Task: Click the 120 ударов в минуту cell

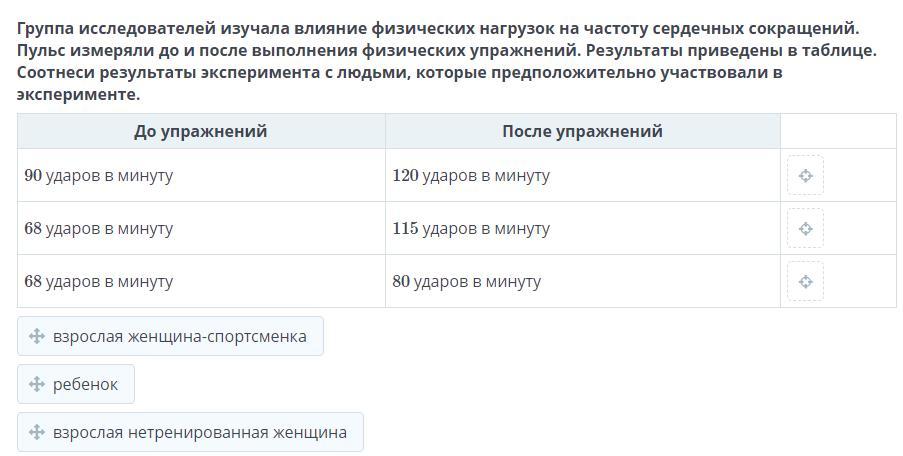Action: 471,176
